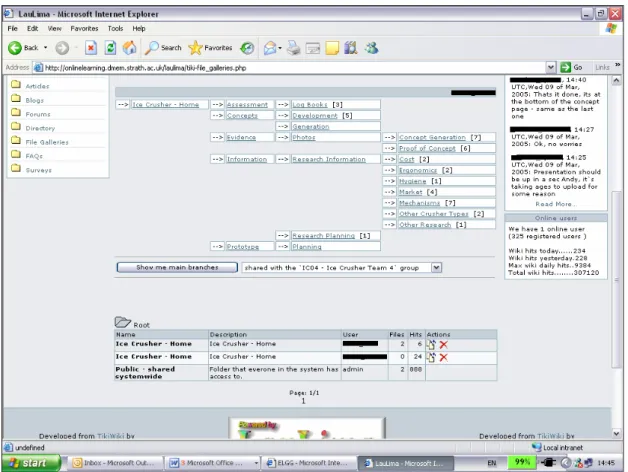The height and width of the screenshot is (472, 628).
Task: Click the Go button
Action: click(572, 67)
